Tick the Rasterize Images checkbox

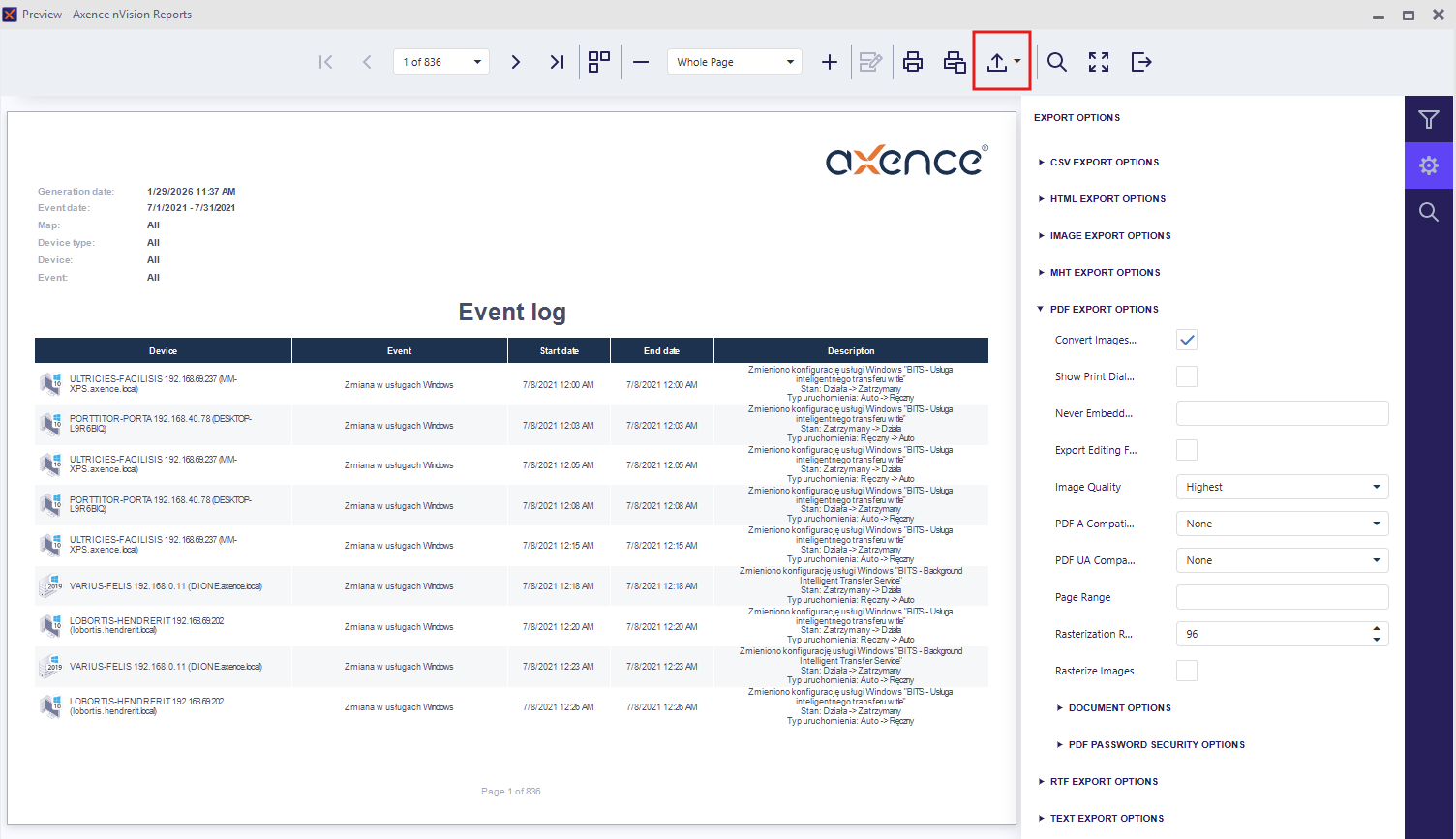(1187, 671)
